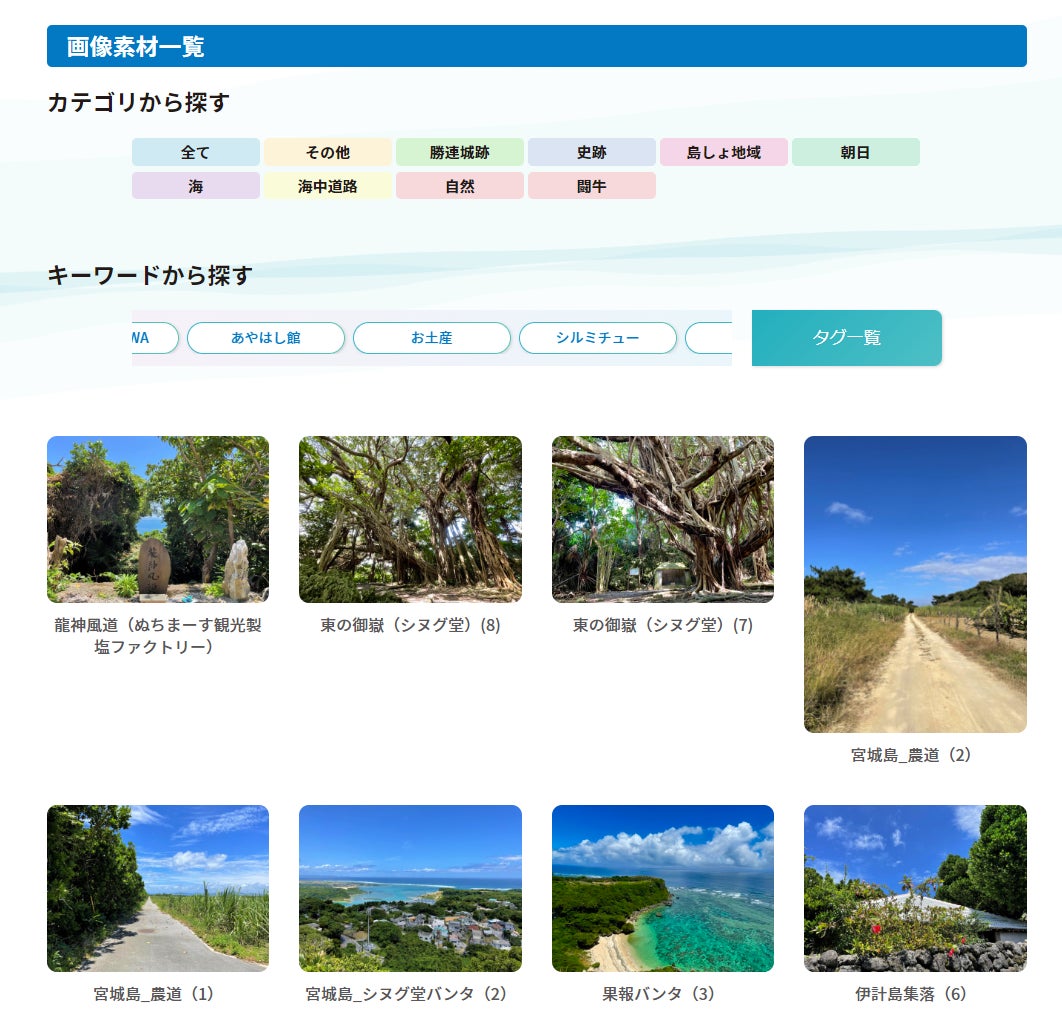Open the 宮城島_農道（2）photo
The width and height of the screenshot is (1062, 1028).
[x=913, y=582]
